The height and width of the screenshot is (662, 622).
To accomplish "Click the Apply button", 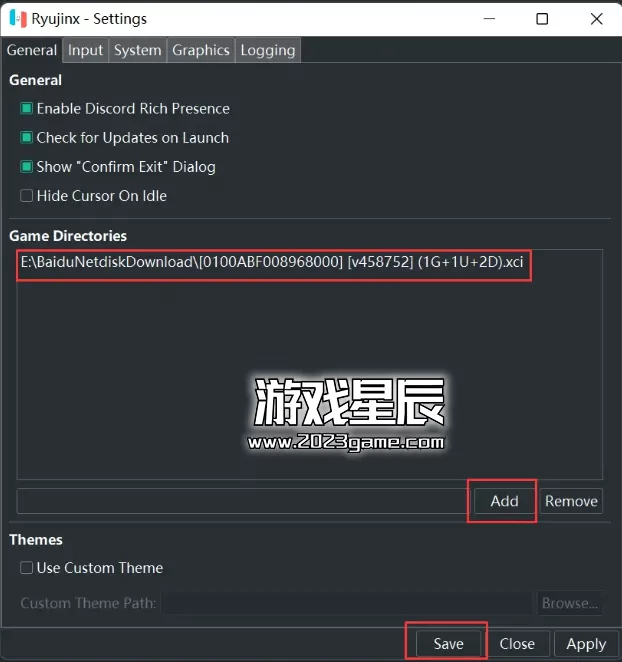I will 586,644.
